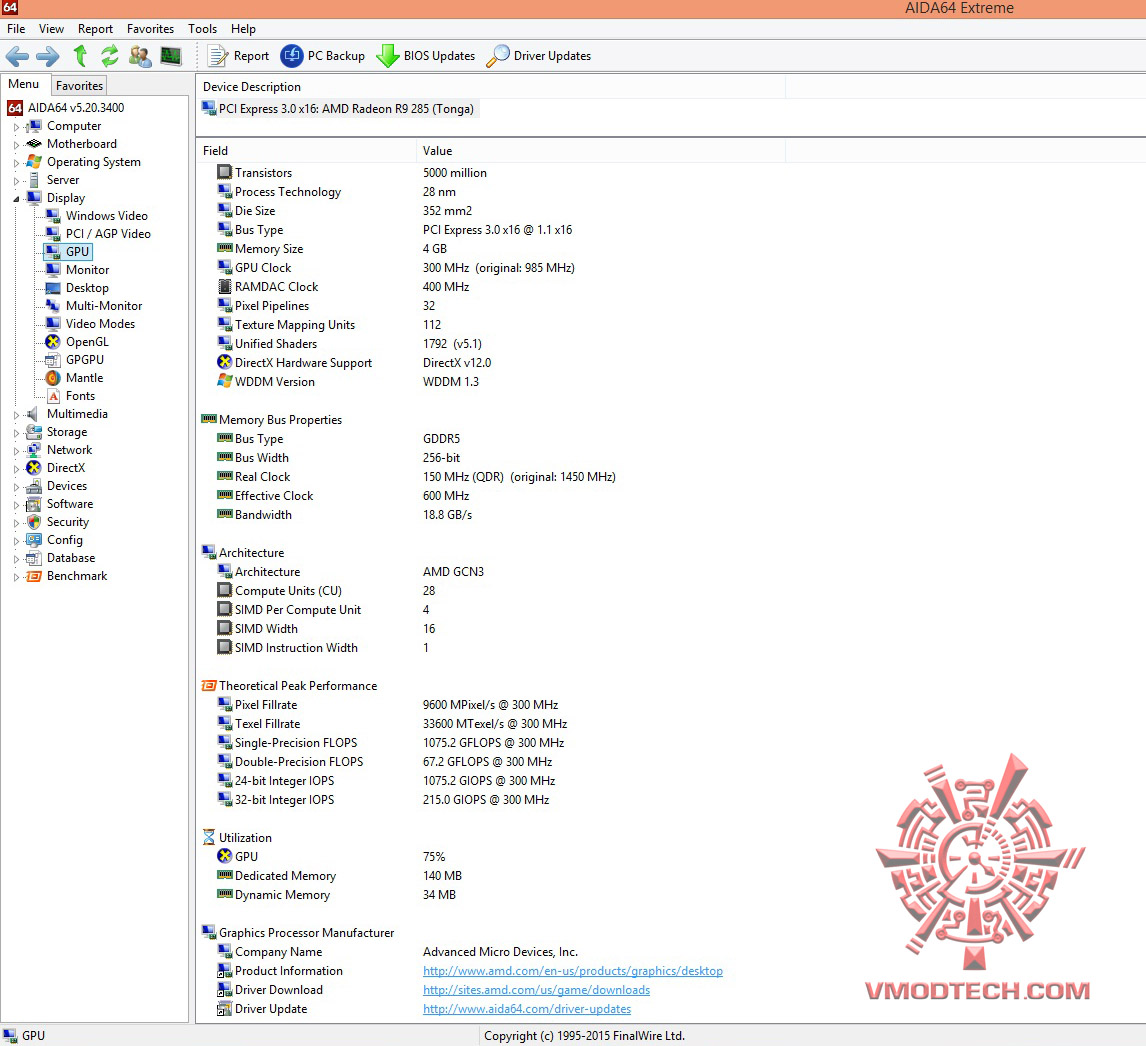
Task: Open the aida64.com driver-updates link
Action: pyautogui.click(x=526, y=1009)
